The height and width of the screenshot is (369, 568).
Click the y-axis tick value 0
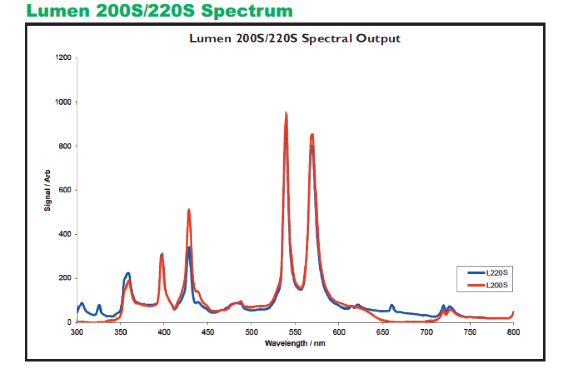(x=69, y=322)
